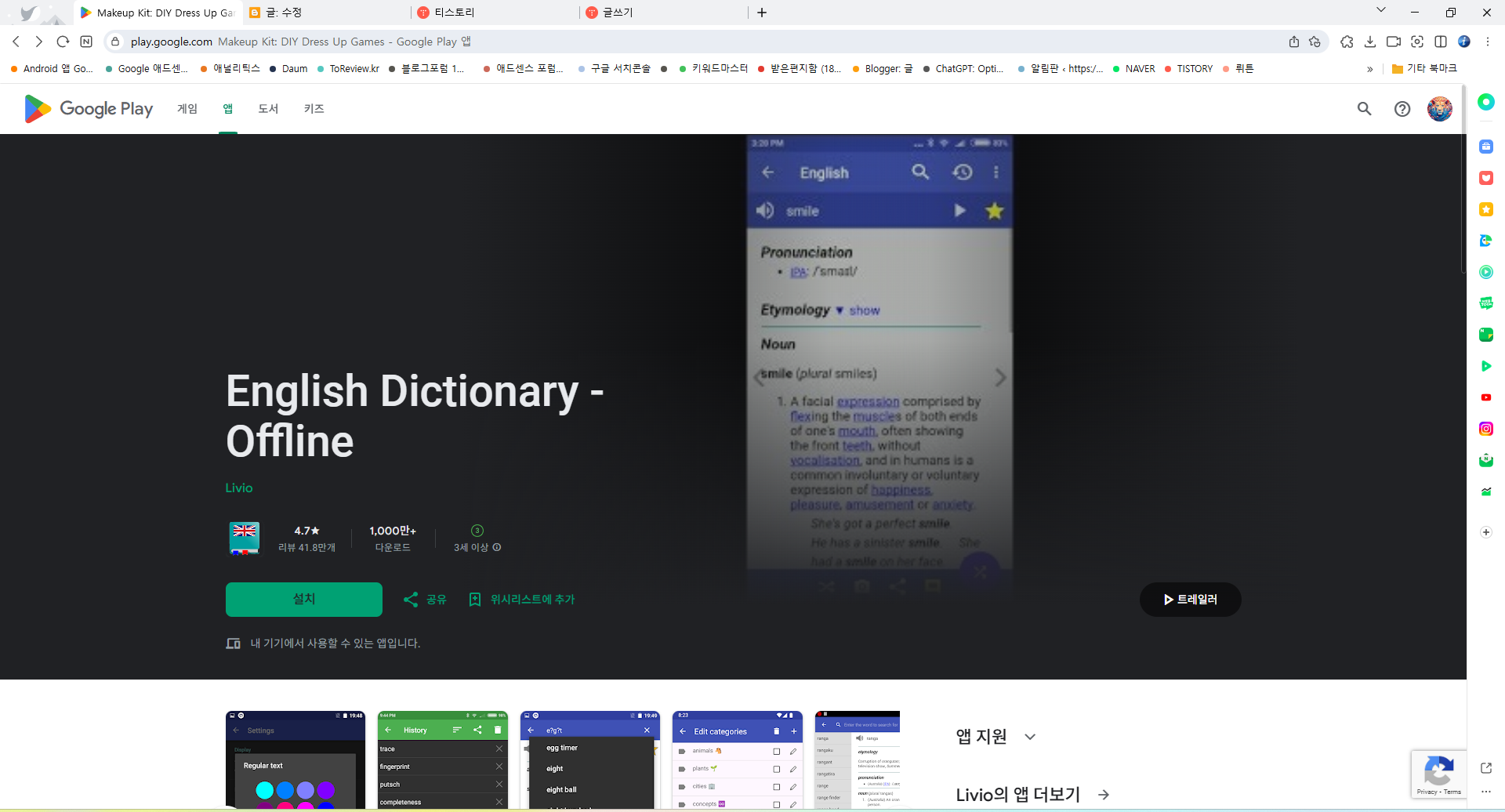Open the Livio developer page

tap(238, 488)
